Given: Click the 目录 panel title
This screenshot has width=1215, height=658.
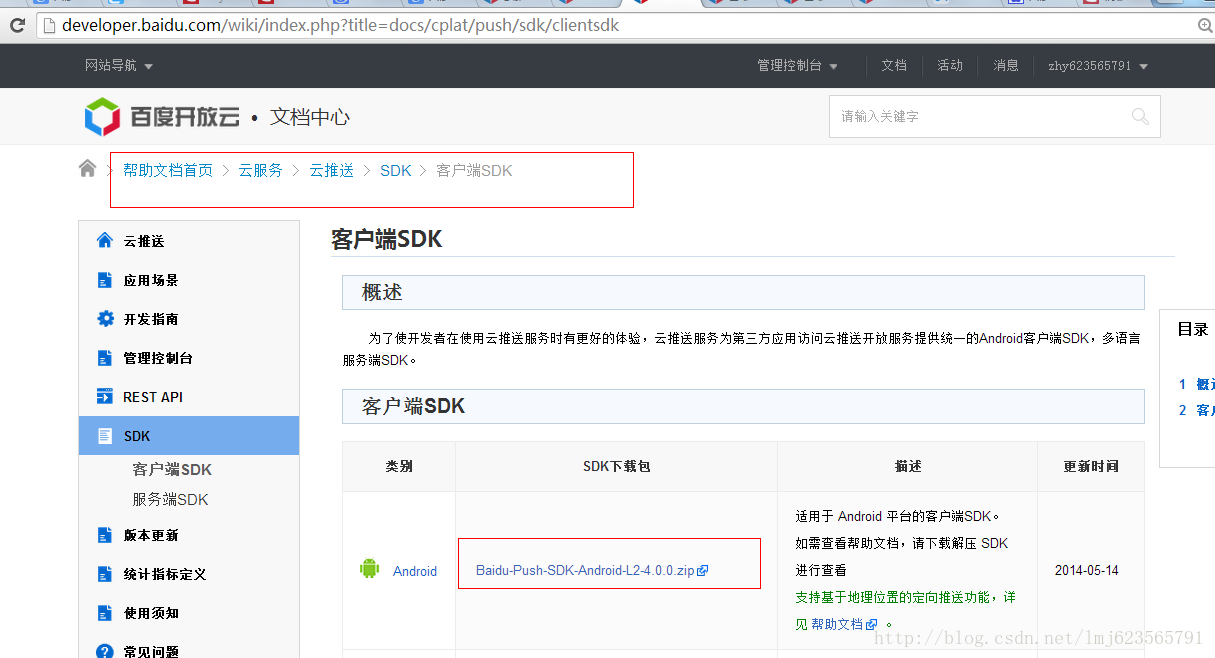Looking at the screenshot, I should [x=1193, y=329].
